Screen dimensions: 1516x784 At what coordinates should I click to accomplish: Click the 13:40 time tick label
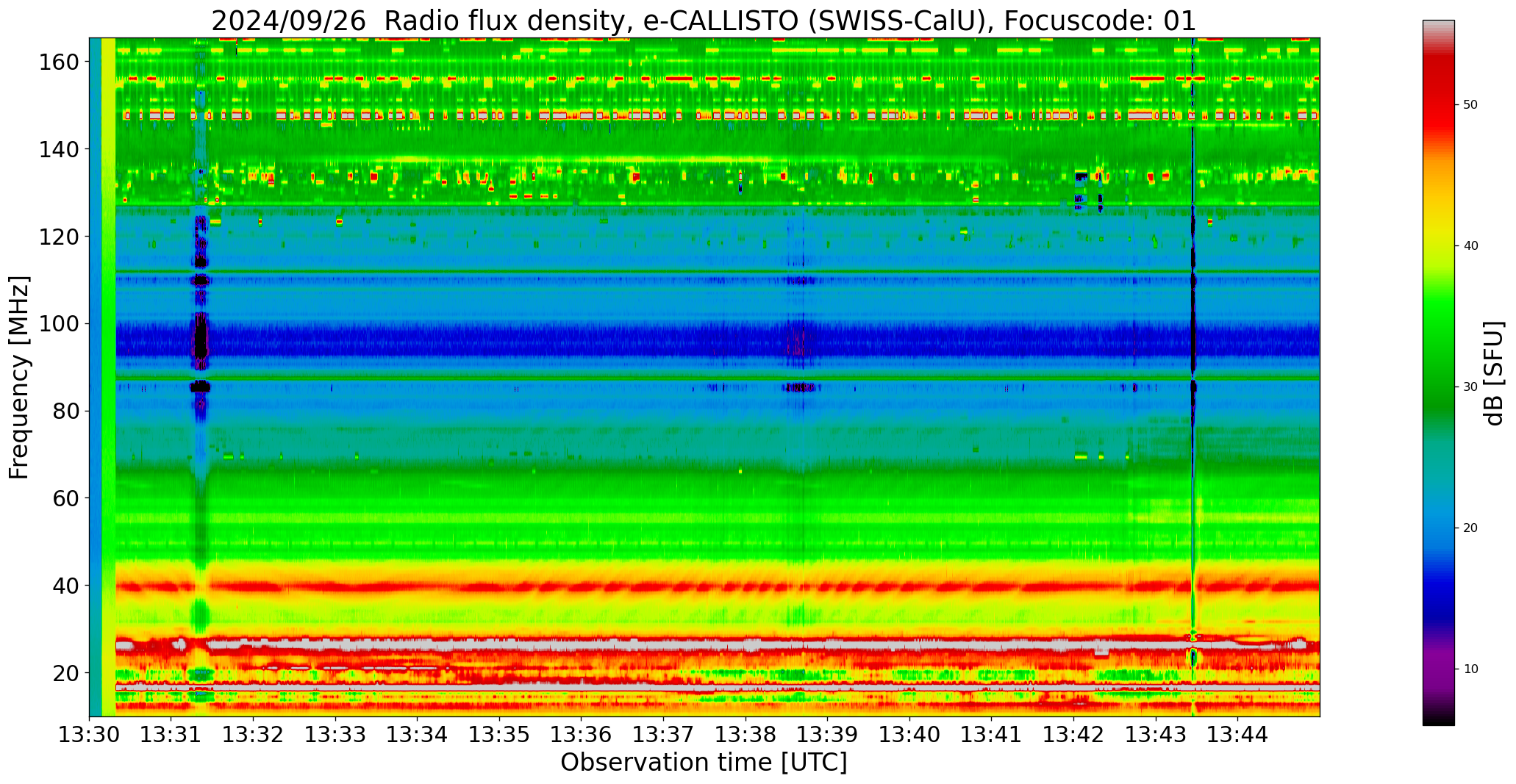(x=910, y=734)
